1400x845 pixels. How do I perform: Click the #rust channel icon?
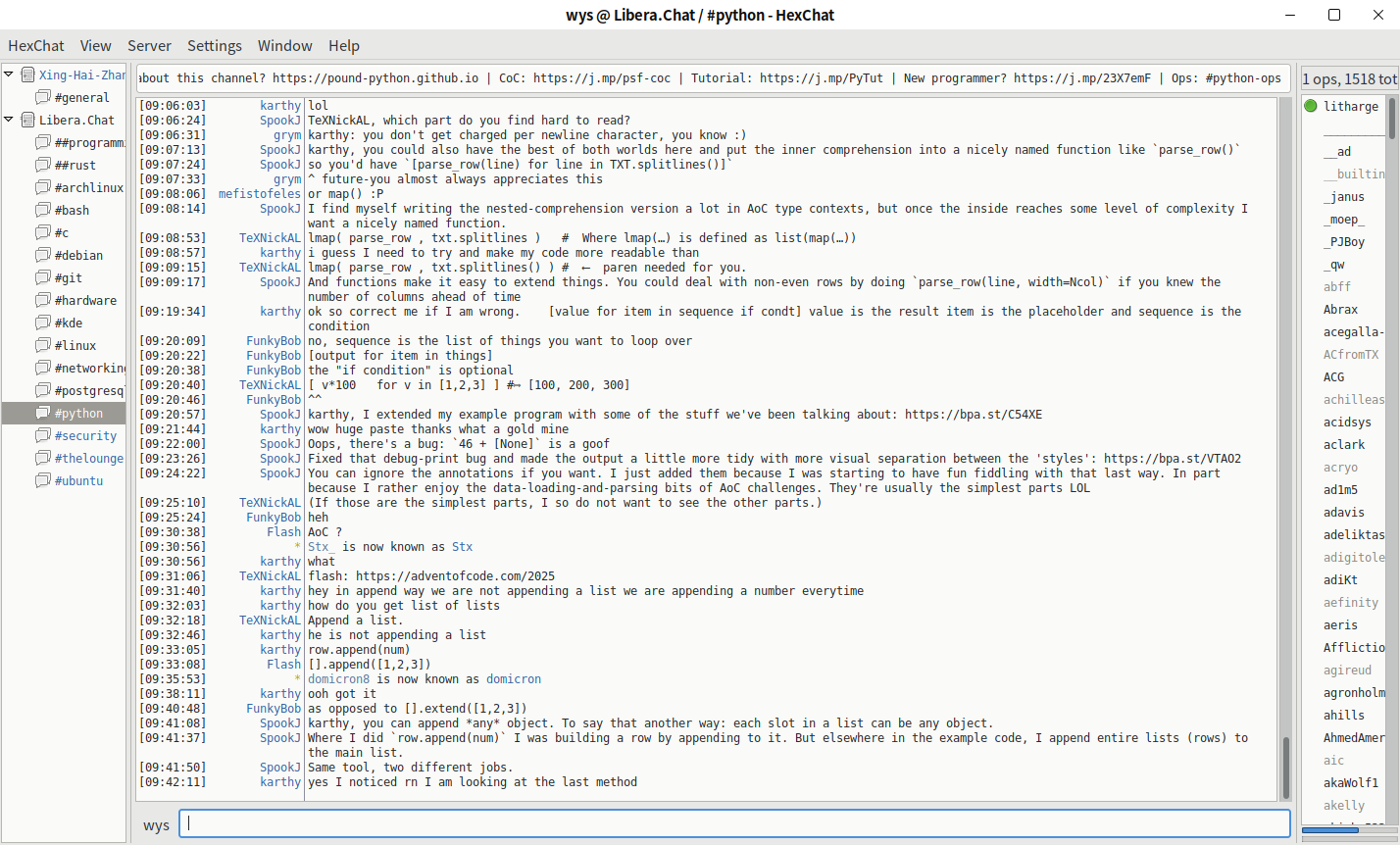pyautogui.click(x=43, y=165)
